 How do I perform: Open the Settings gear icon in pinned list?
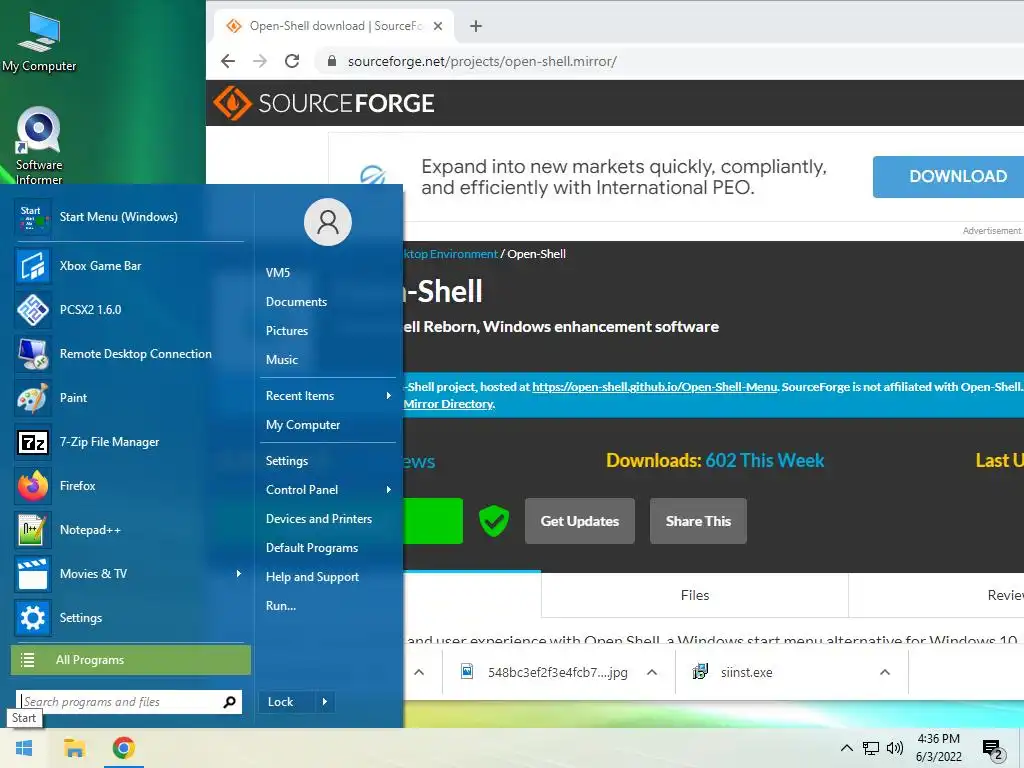(33, 618)
